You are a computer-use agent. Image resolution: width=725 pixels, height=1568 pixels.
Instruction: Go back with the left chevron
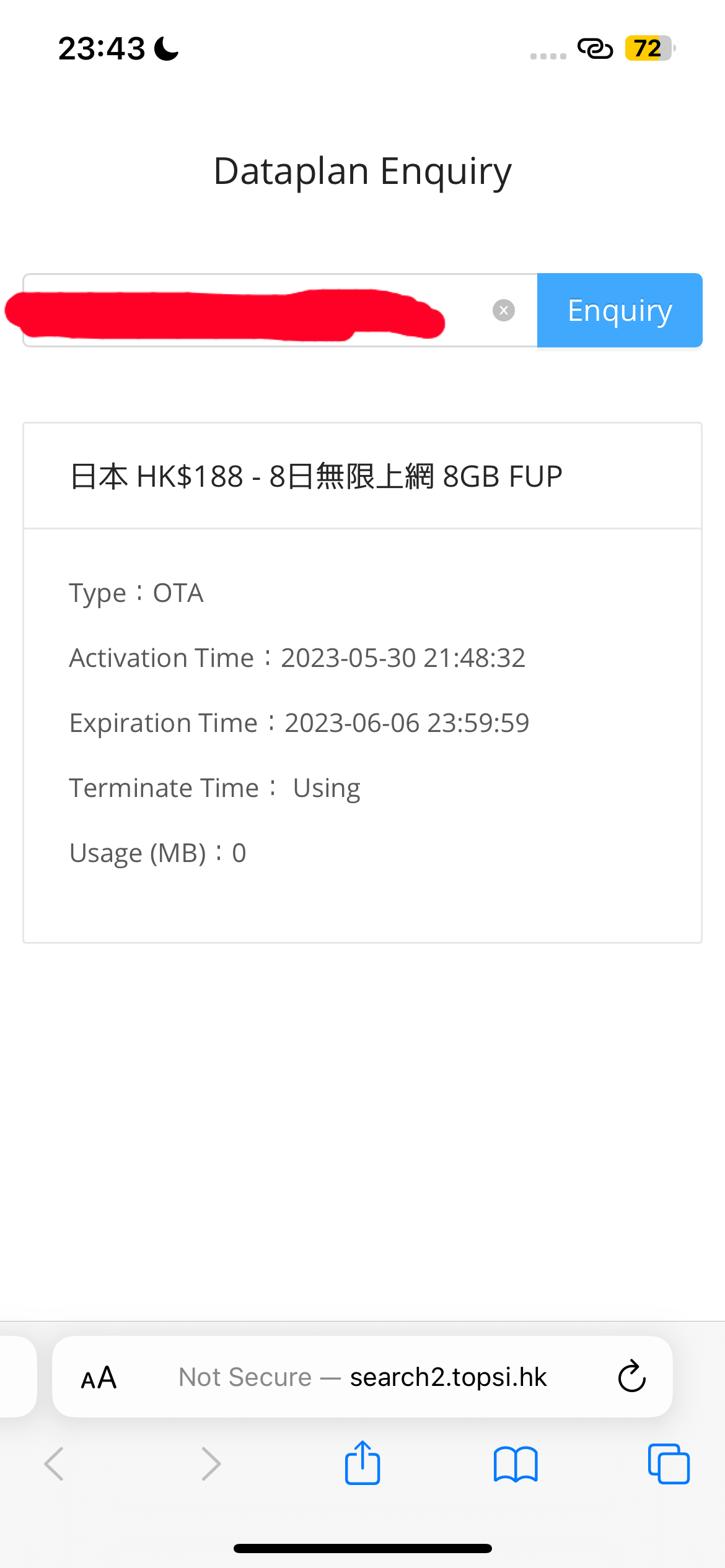point(54,1464)
